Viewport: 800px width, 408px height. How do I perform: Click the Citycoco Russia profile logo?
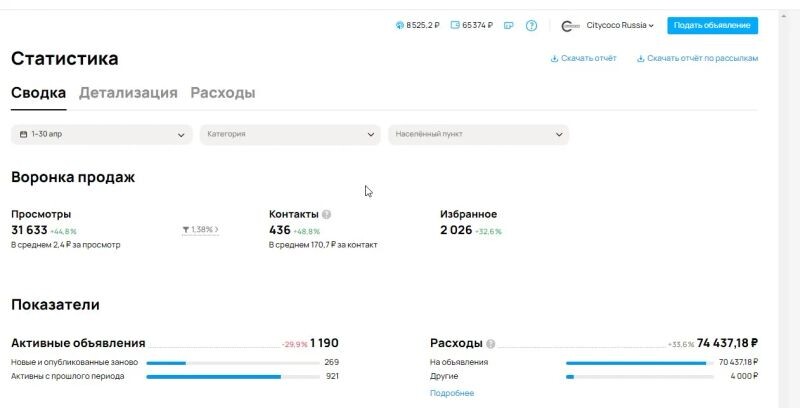point(571,26)
